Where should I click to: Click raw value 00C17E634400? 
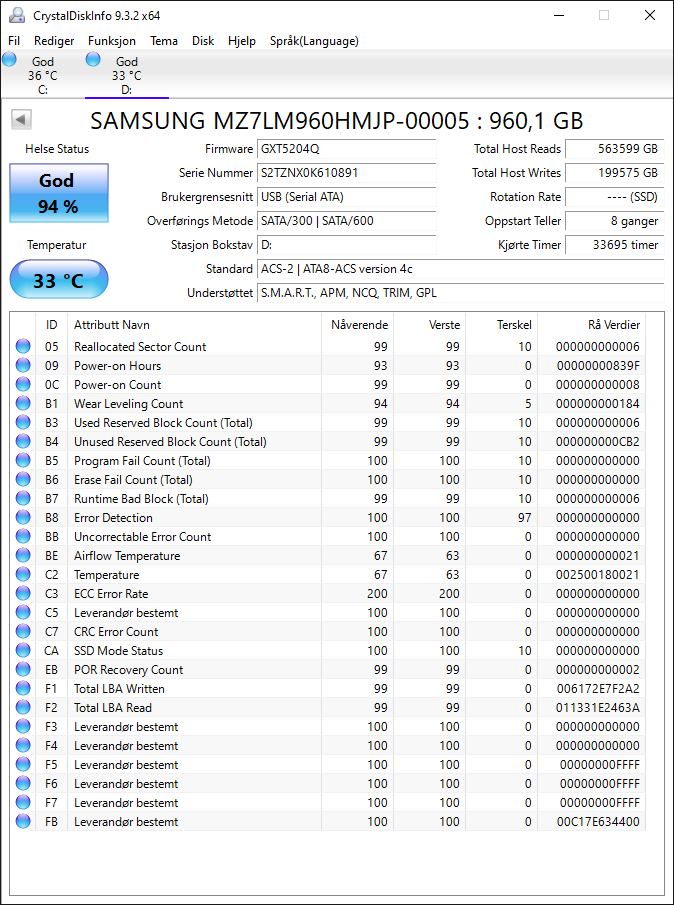(598, 822)
